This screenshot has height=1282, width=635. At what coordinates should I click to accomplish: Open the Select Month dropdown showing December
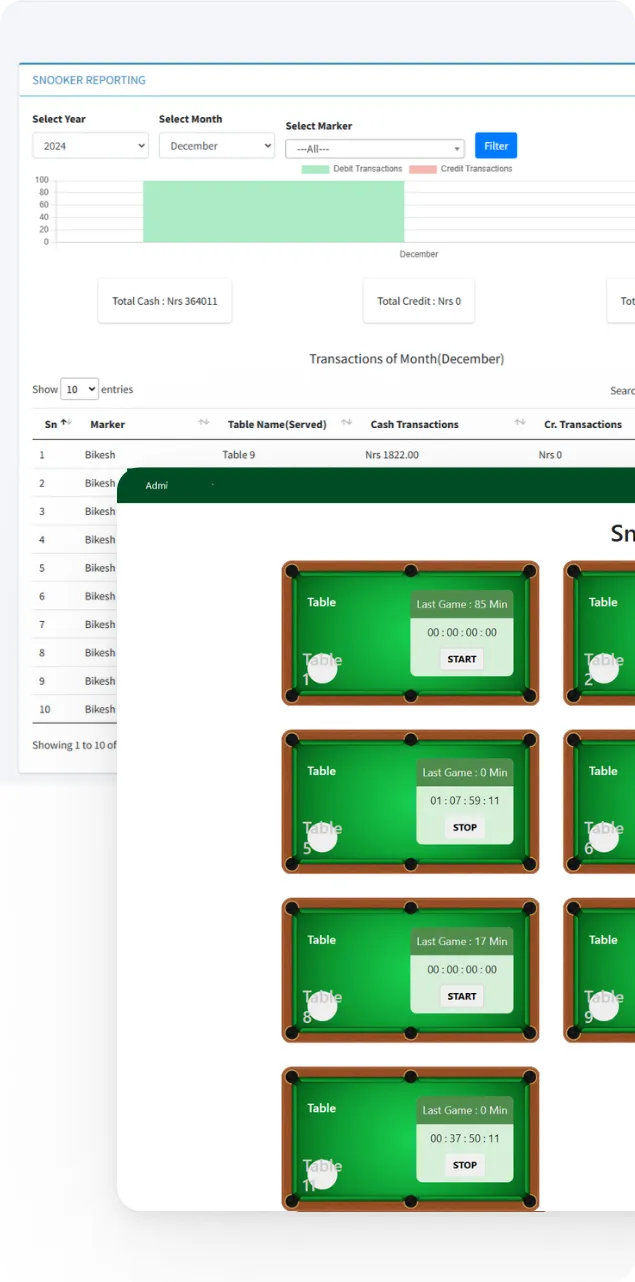pos(217,146)
